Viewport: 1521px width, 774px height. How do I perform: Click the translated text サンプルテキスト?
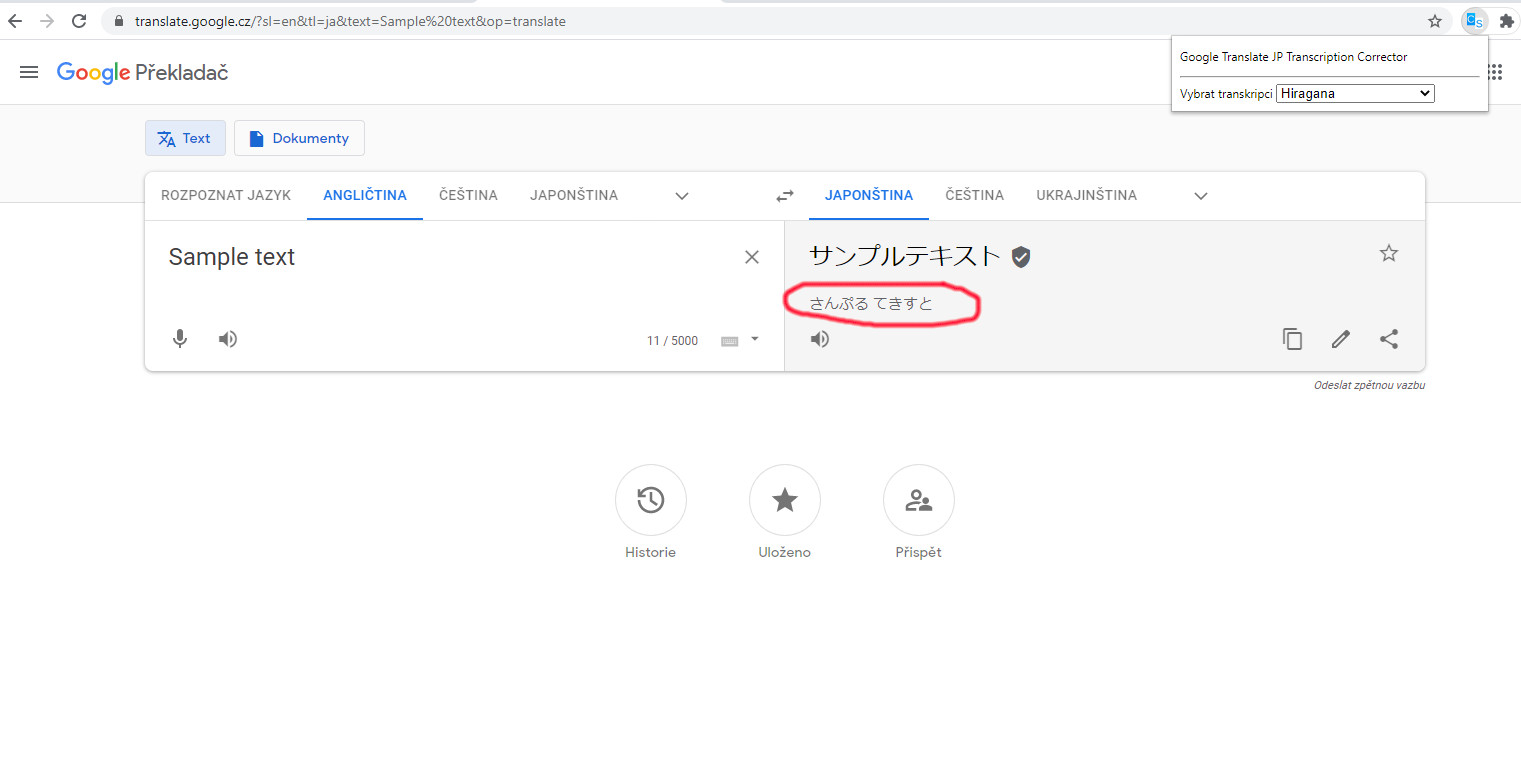click(x=905, y=256)
